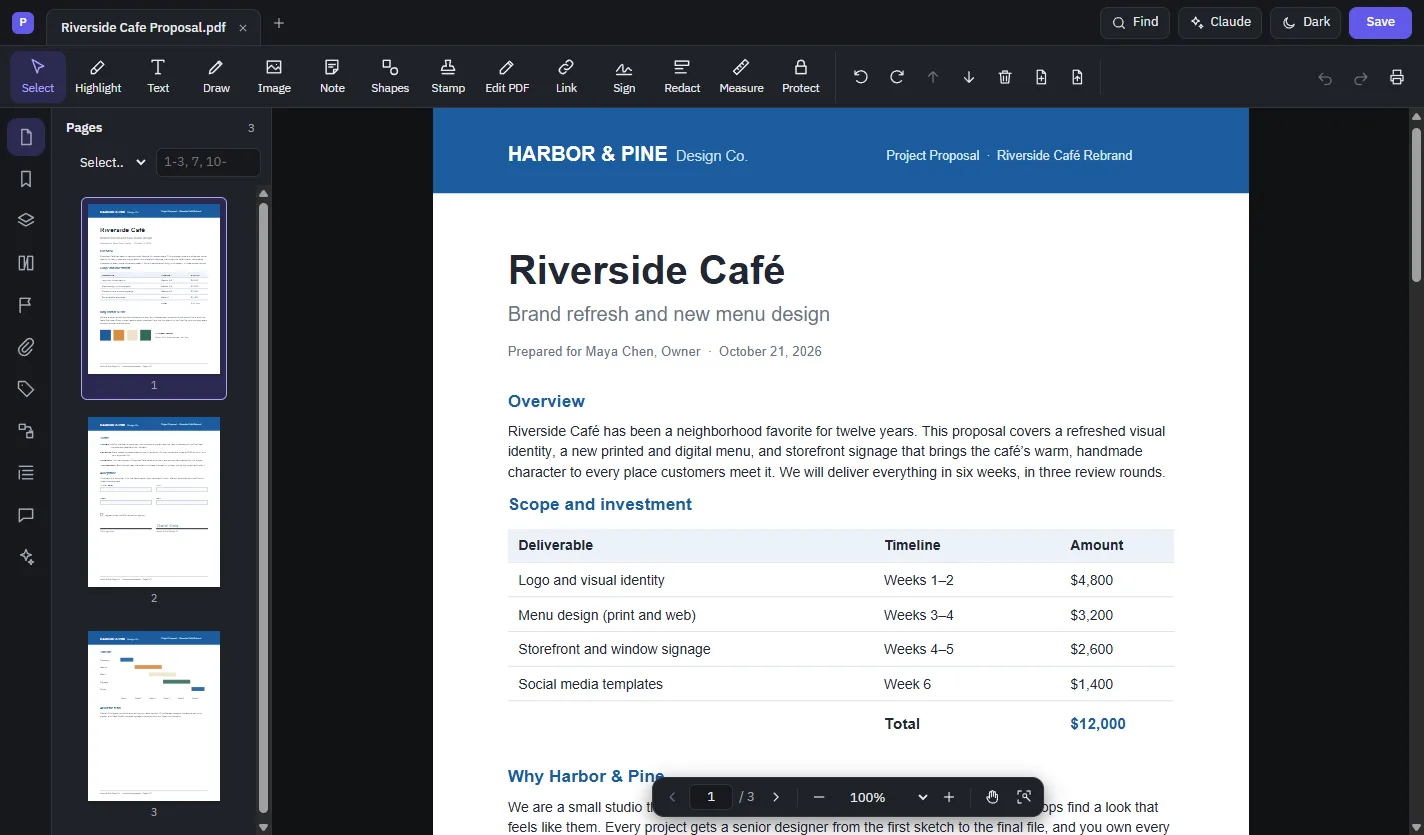This screenshot has height=835, width=1424.
Task: Click the extract page icon
Action: (1077, 77)
